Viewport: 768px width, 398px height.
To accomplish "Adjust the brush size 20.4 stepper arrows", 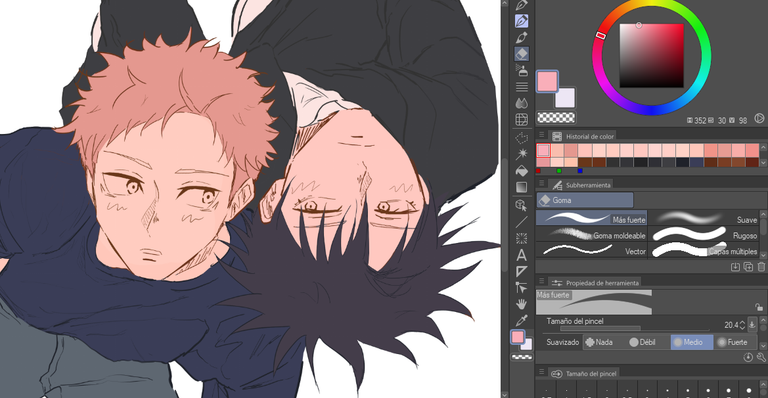I will click(x=742, y=325).
